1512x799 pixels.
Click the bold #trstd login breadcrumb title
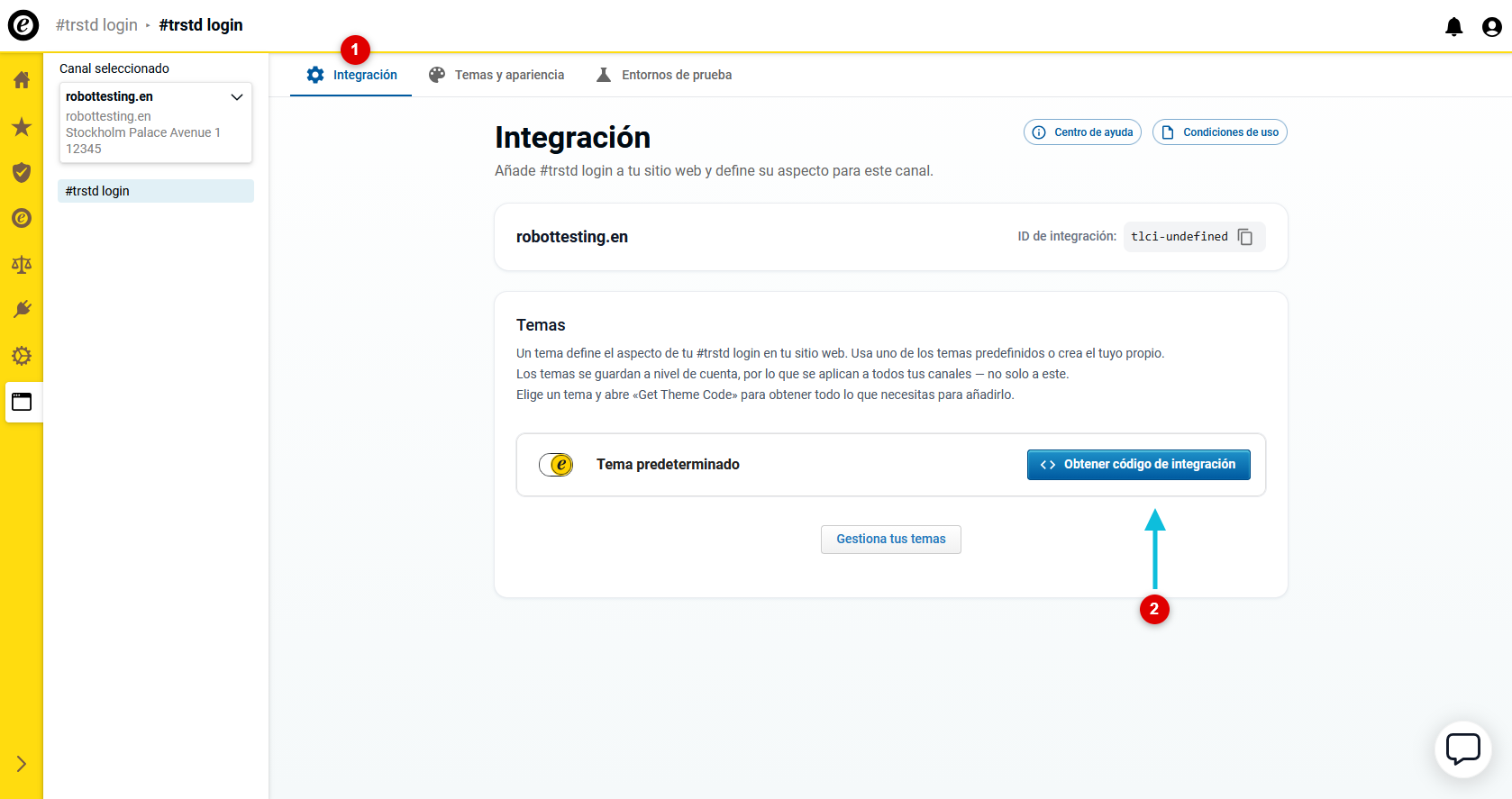[201, 25]
